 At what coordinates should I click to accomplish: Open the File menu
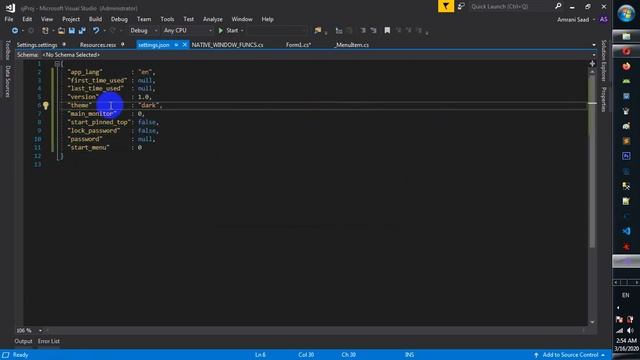9,19
